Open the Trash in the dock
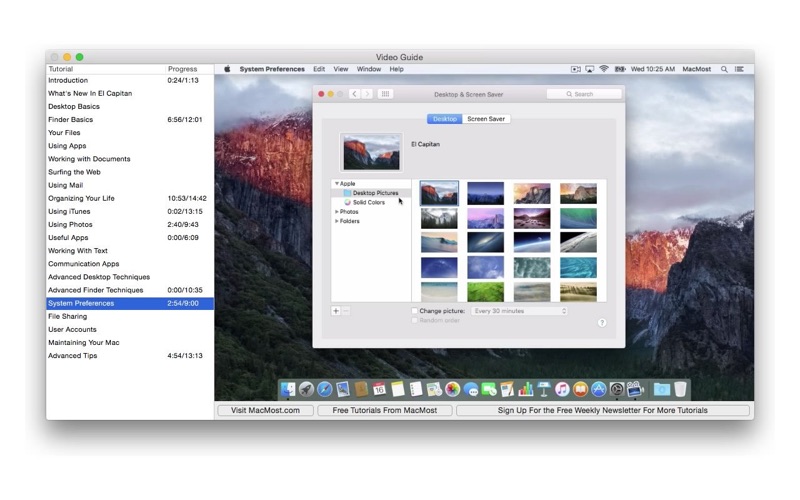 point(680,389)
